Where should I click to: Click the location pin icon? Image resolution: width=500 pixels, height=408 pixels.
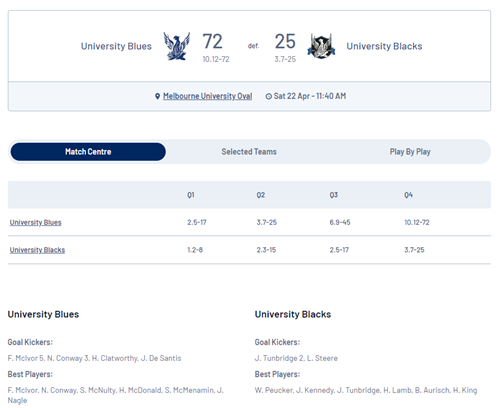pyautogui.click(x=158, y=96)
